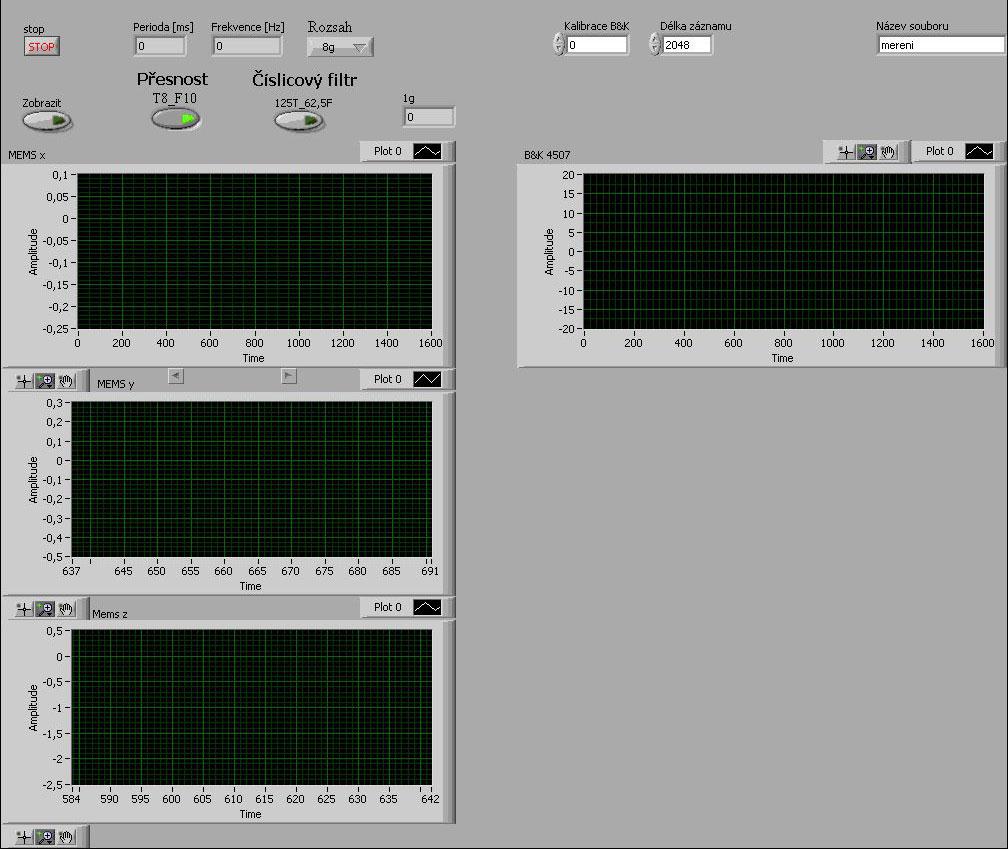Screen dimensions: 1008x849
Task: Click the Frekvence [Hz] field
Action: tap(247, 46)
